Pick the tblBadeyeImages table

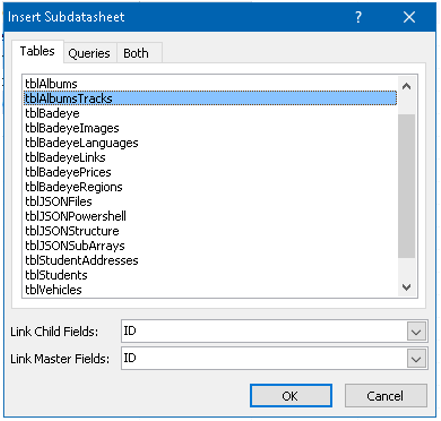[x=210, y=128]
